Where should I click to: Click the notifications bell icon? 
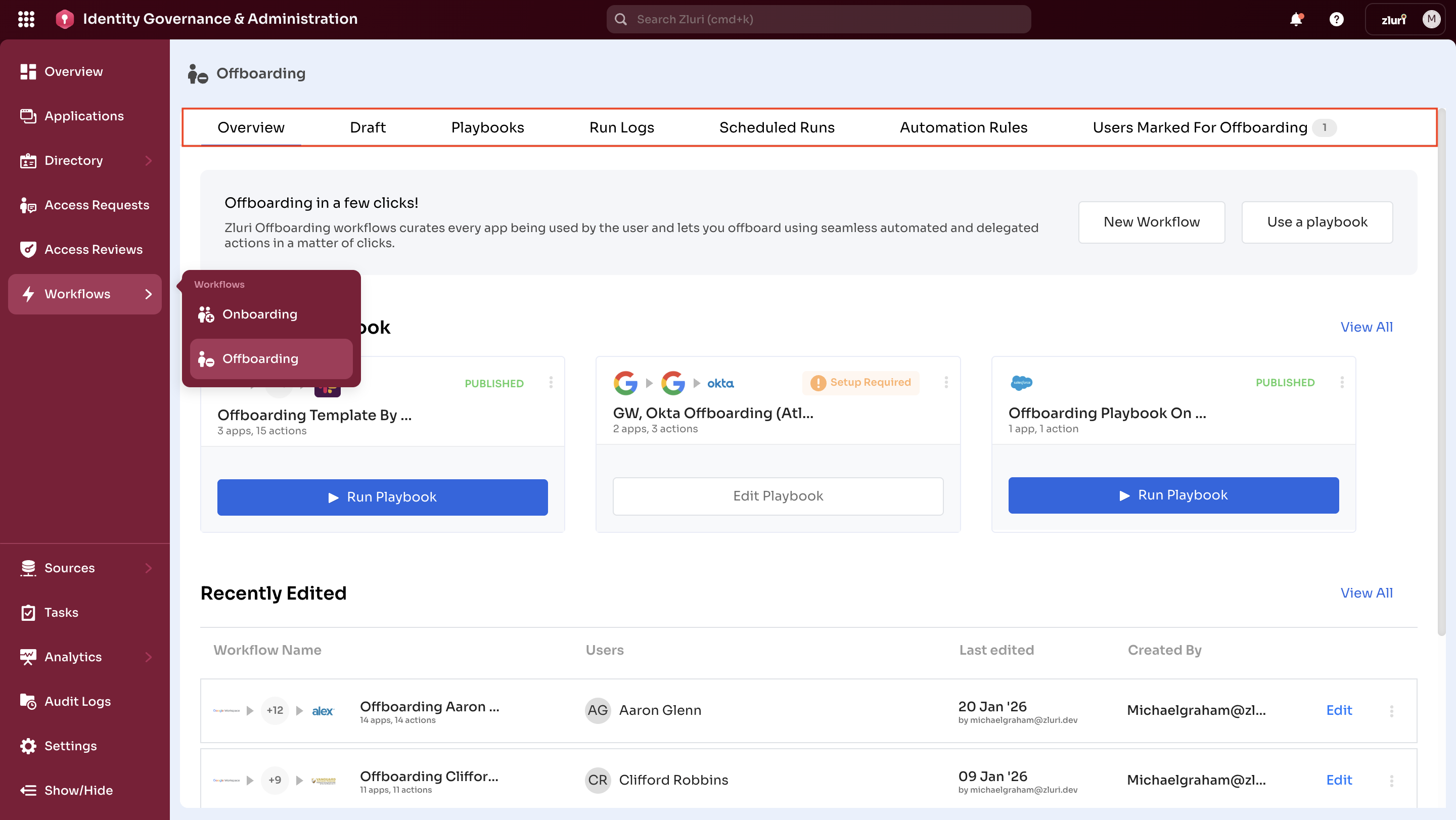coord(1295,19)
